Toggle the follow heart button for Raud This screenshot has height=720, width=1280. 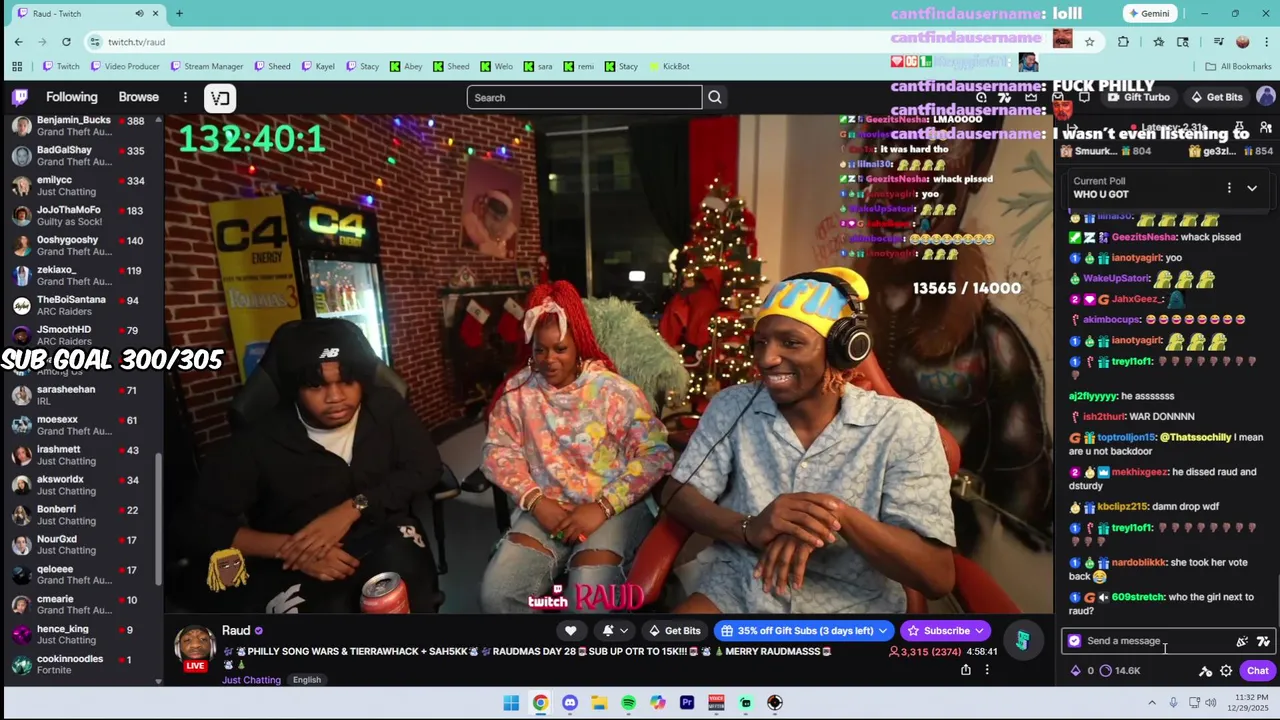pos(570,630)
